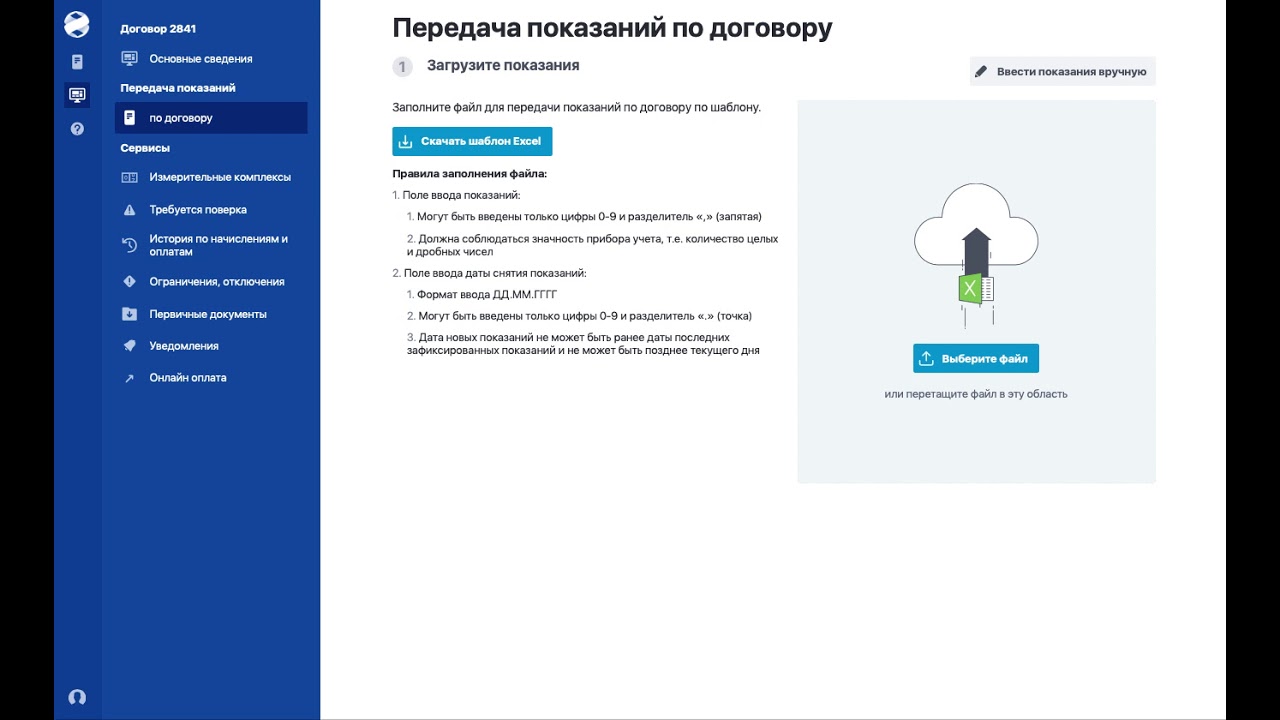
Task: Click the diamond icon for Ограничения, отключения
Action: click(129, 282)
